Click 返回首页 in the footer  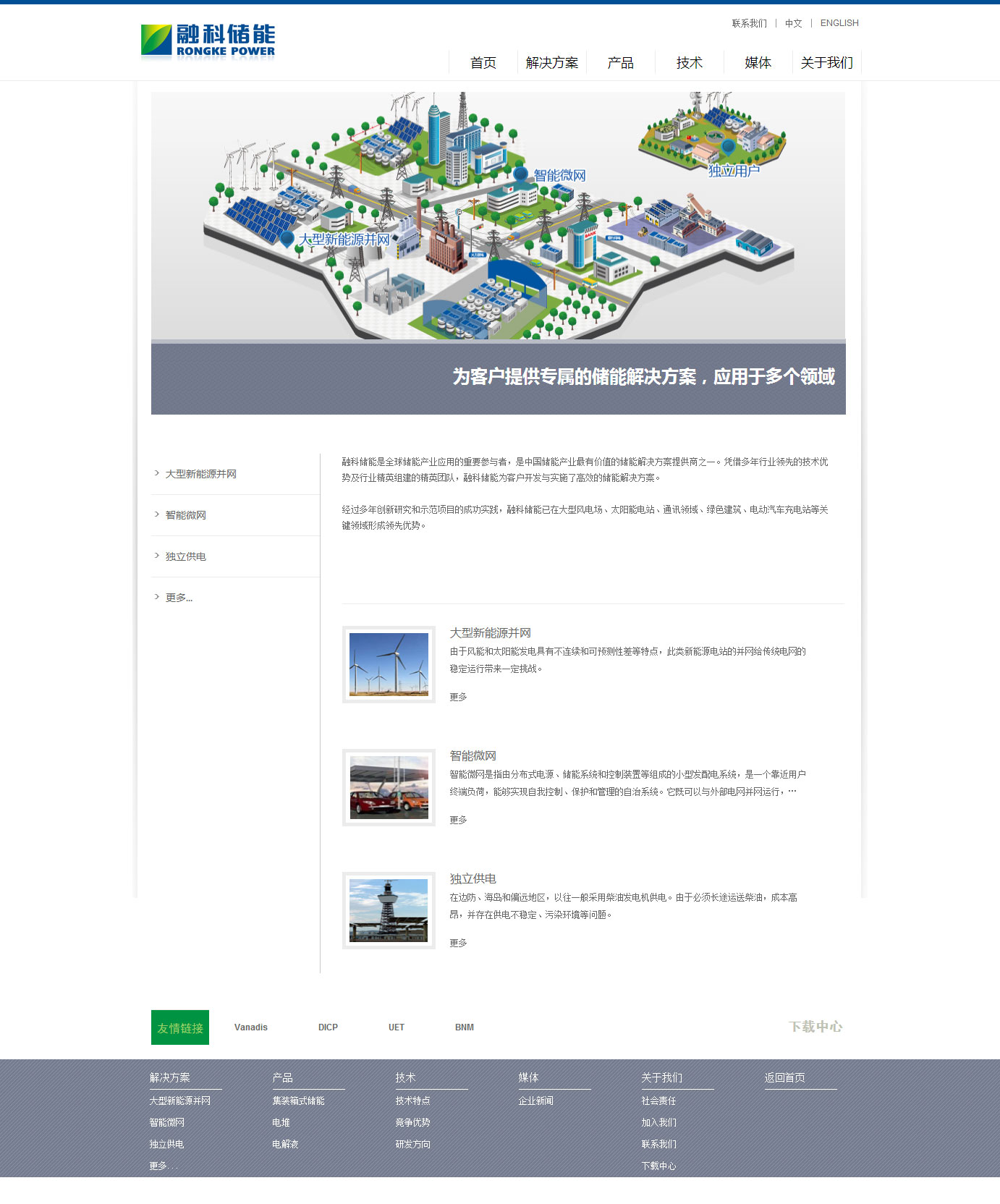point(784,1077)
